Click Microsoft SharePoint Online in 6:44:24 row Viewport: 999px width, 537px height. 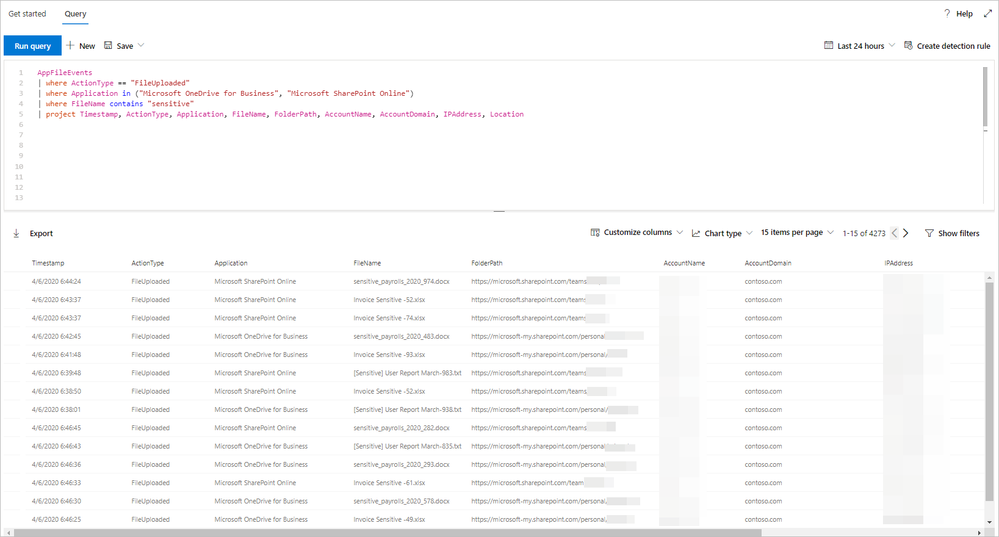pos(255,281)
